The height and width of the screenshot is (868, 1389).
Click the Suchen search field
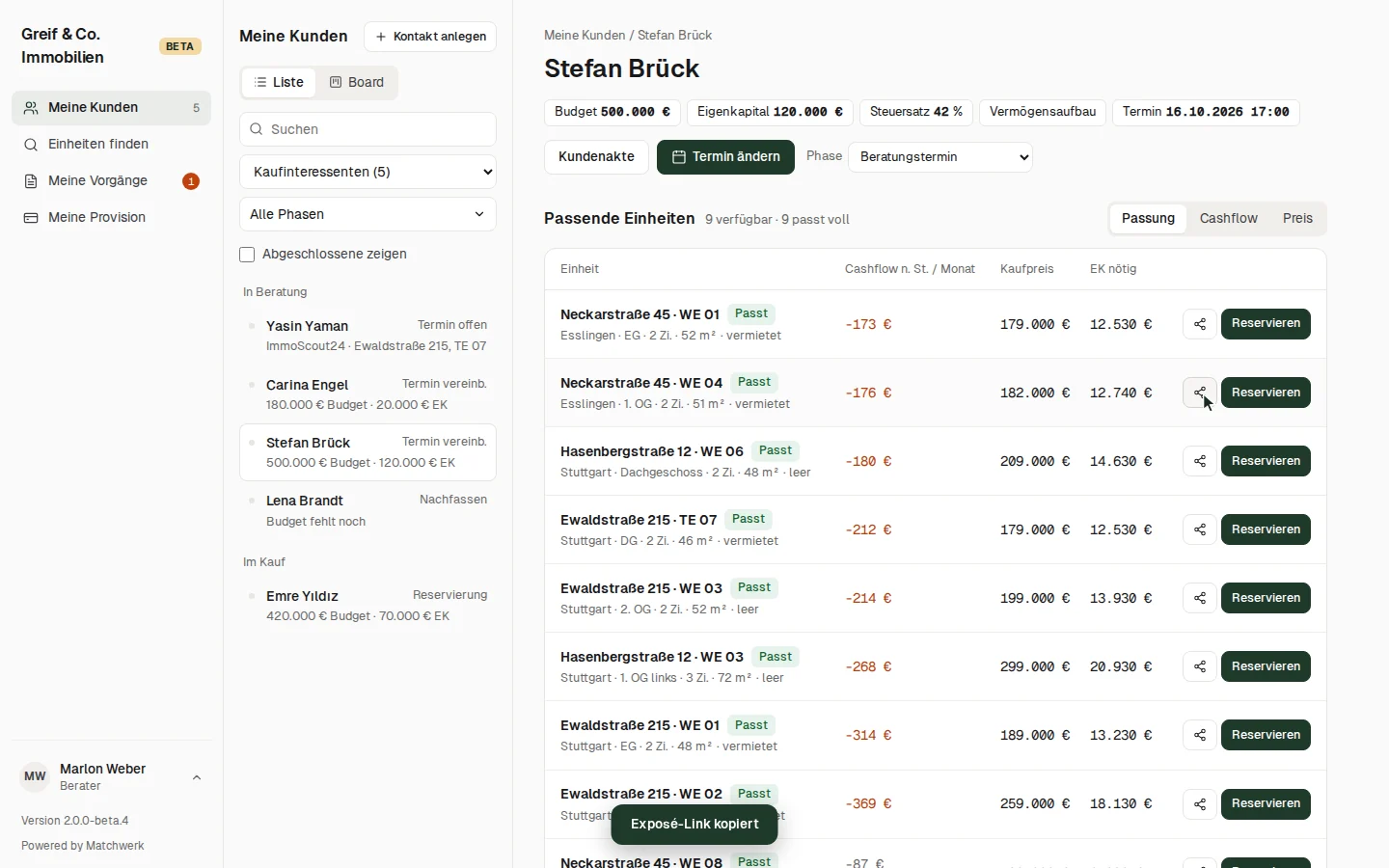(368, 129)
